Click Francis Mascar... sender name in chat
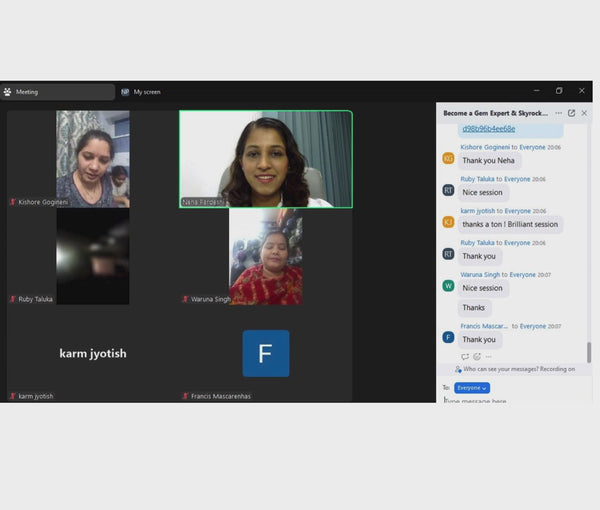 [x=484, y=326]
